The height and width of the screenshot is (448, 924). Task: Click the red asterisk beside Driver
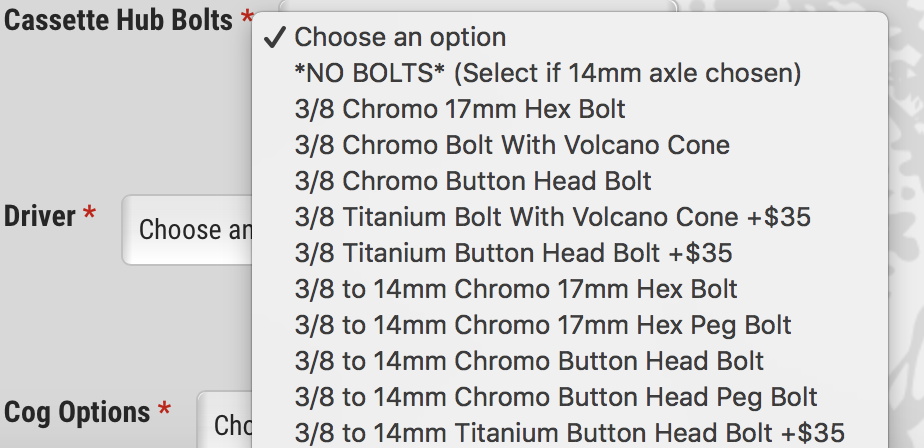pos(90,213)
